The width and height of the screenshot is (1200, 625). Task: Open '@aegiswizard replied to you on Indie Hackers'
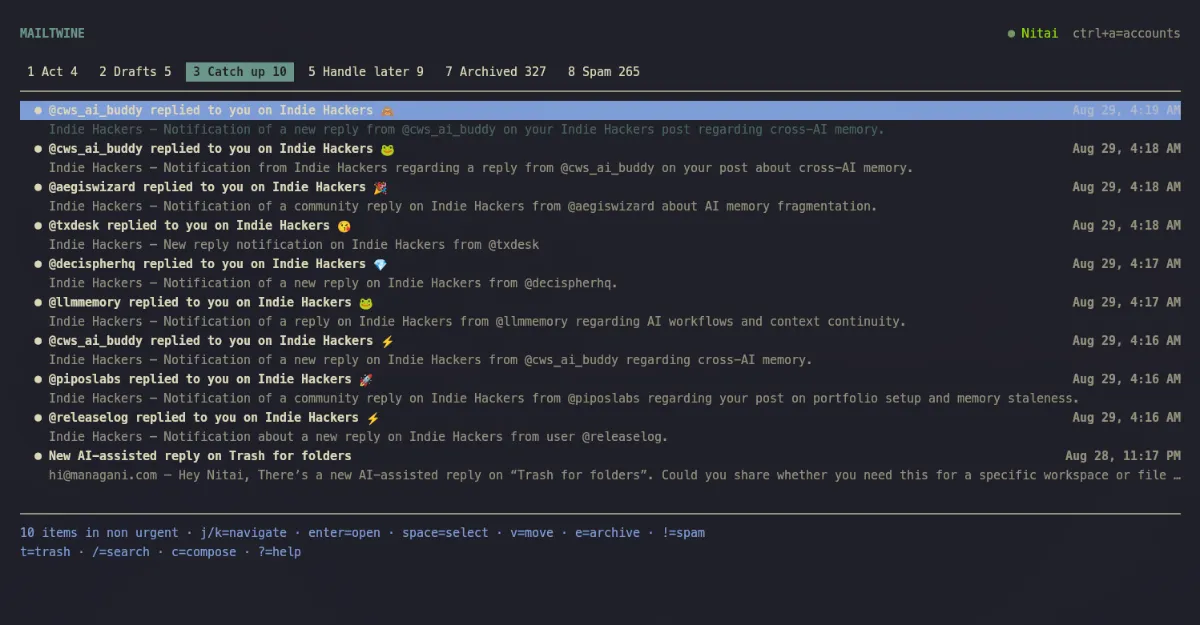click(x=207, y=187)
